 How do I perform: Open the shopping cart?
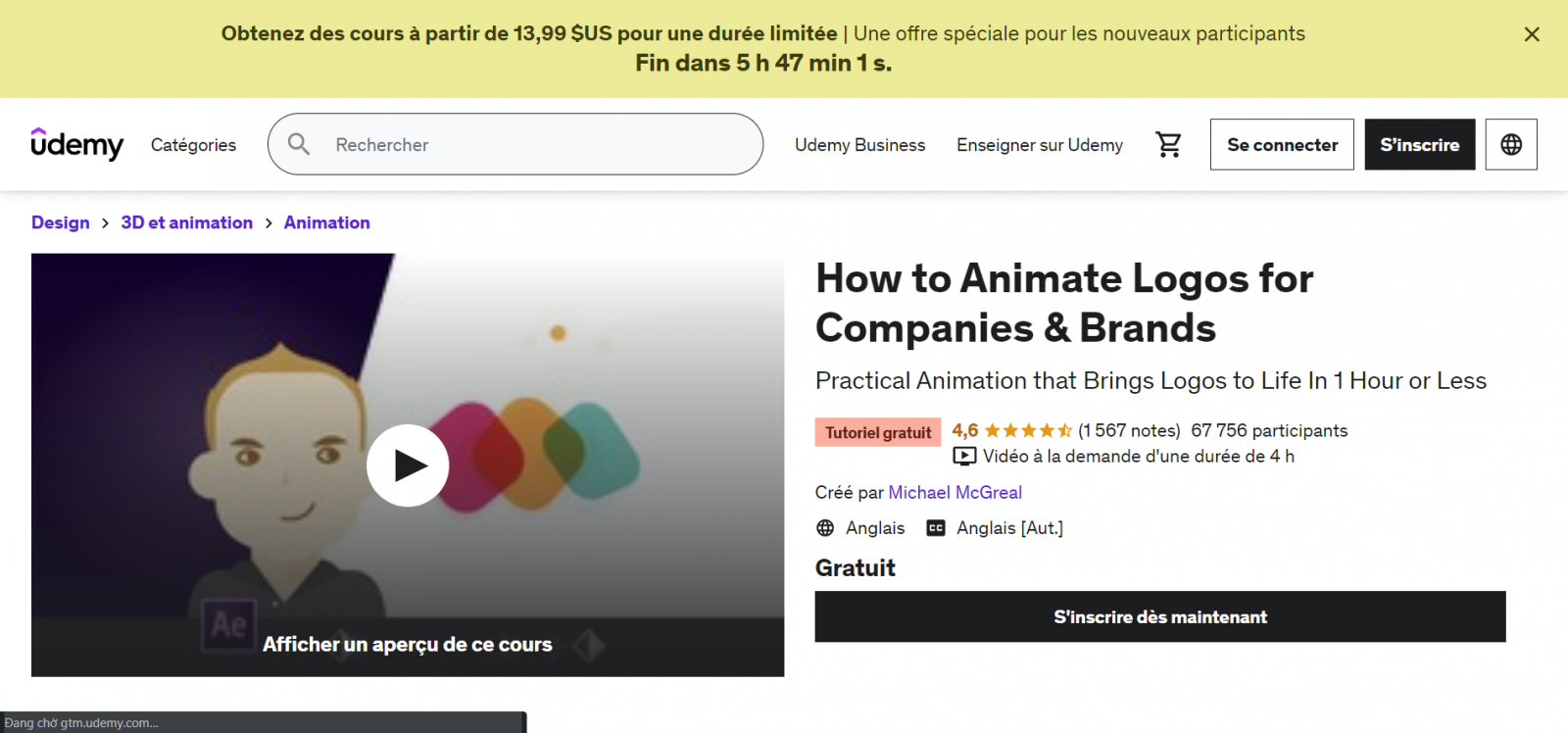1168,145
